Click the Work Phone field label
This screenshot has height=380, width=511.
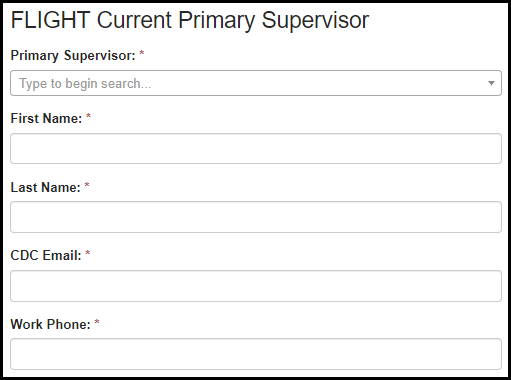click(x=51, y=324)
